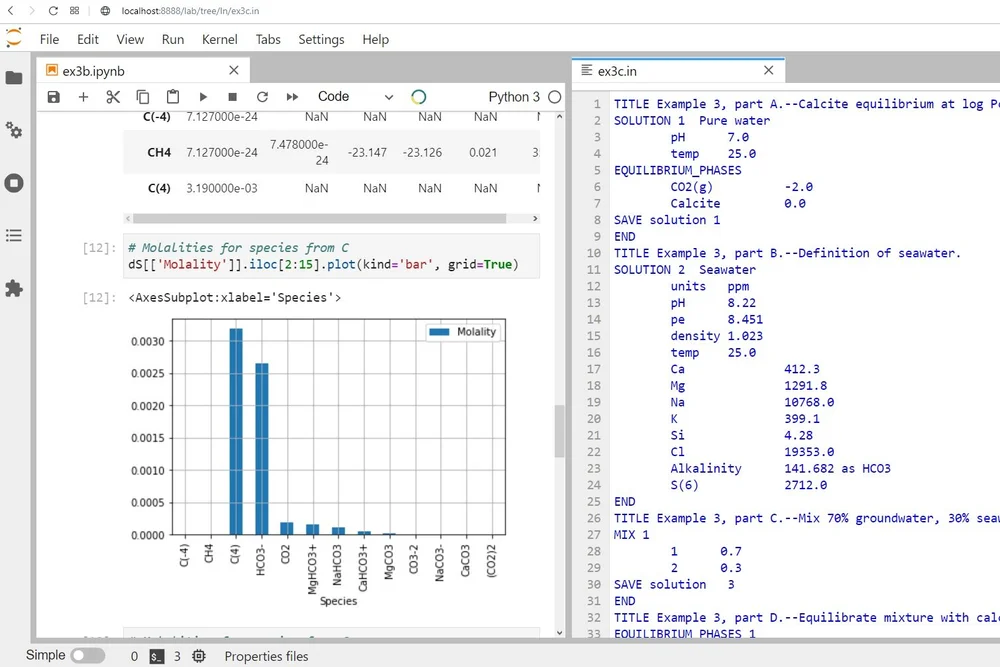Save the ex3b.ipynb notebook
The width and height of the screenshot is (1000, 667).
click(53, 97)
